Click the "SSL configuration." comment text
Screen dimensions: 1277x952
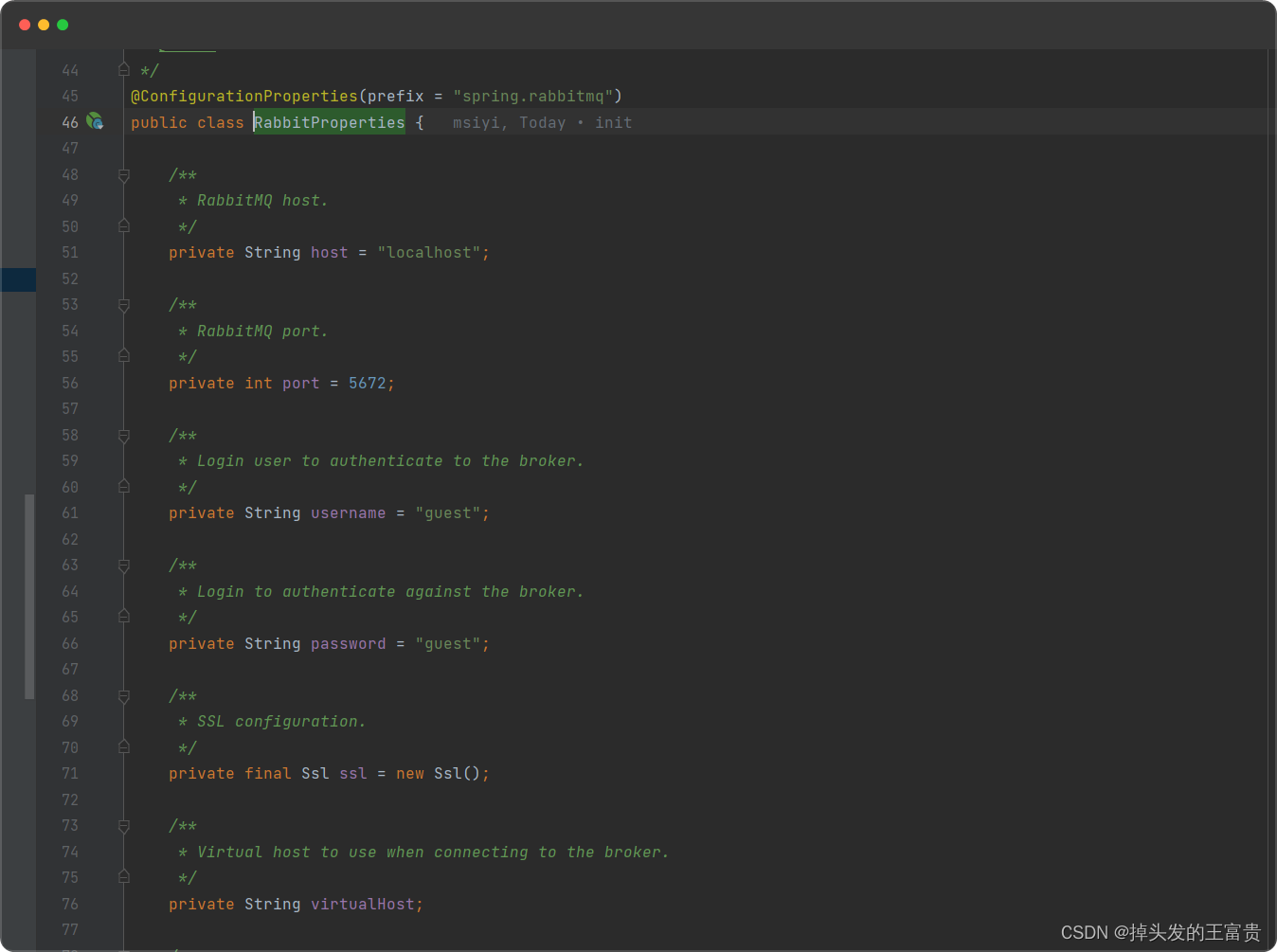281,722
